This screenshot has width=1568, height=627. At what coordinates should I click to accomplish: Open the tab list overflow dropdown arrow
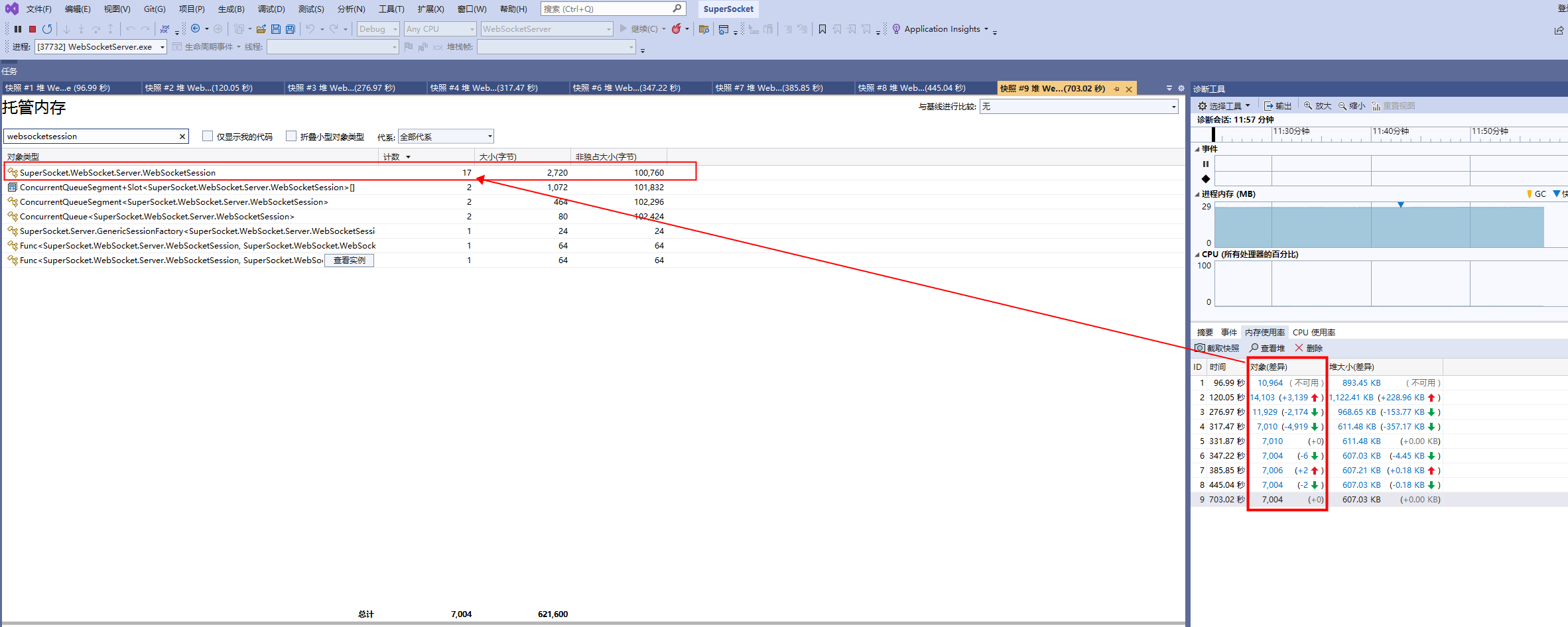[1169, 88]
